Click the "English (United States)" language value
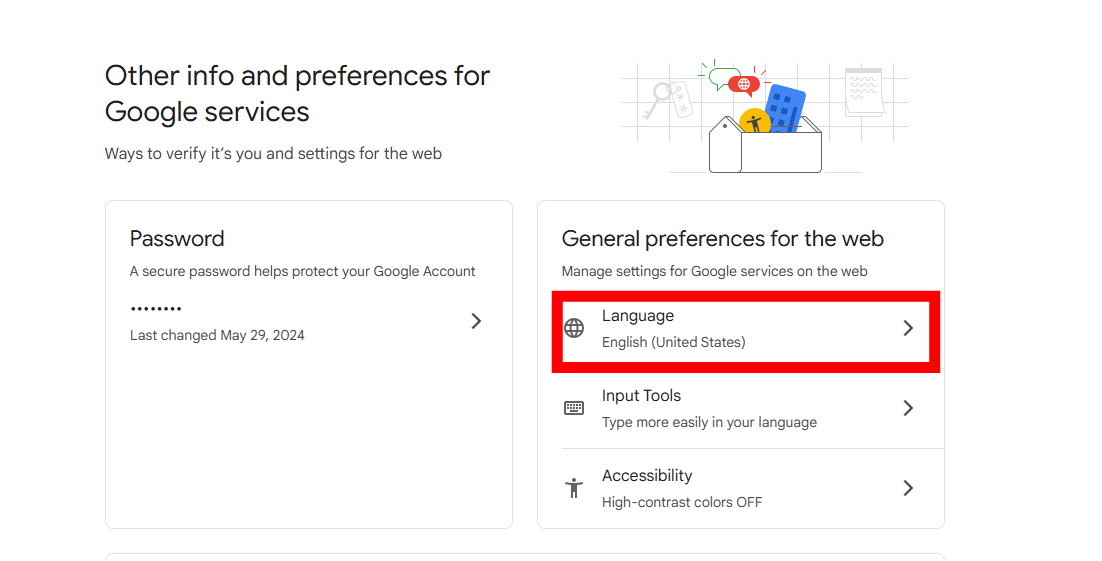The width and height of the screenshot is (1102, 561). 674,342
